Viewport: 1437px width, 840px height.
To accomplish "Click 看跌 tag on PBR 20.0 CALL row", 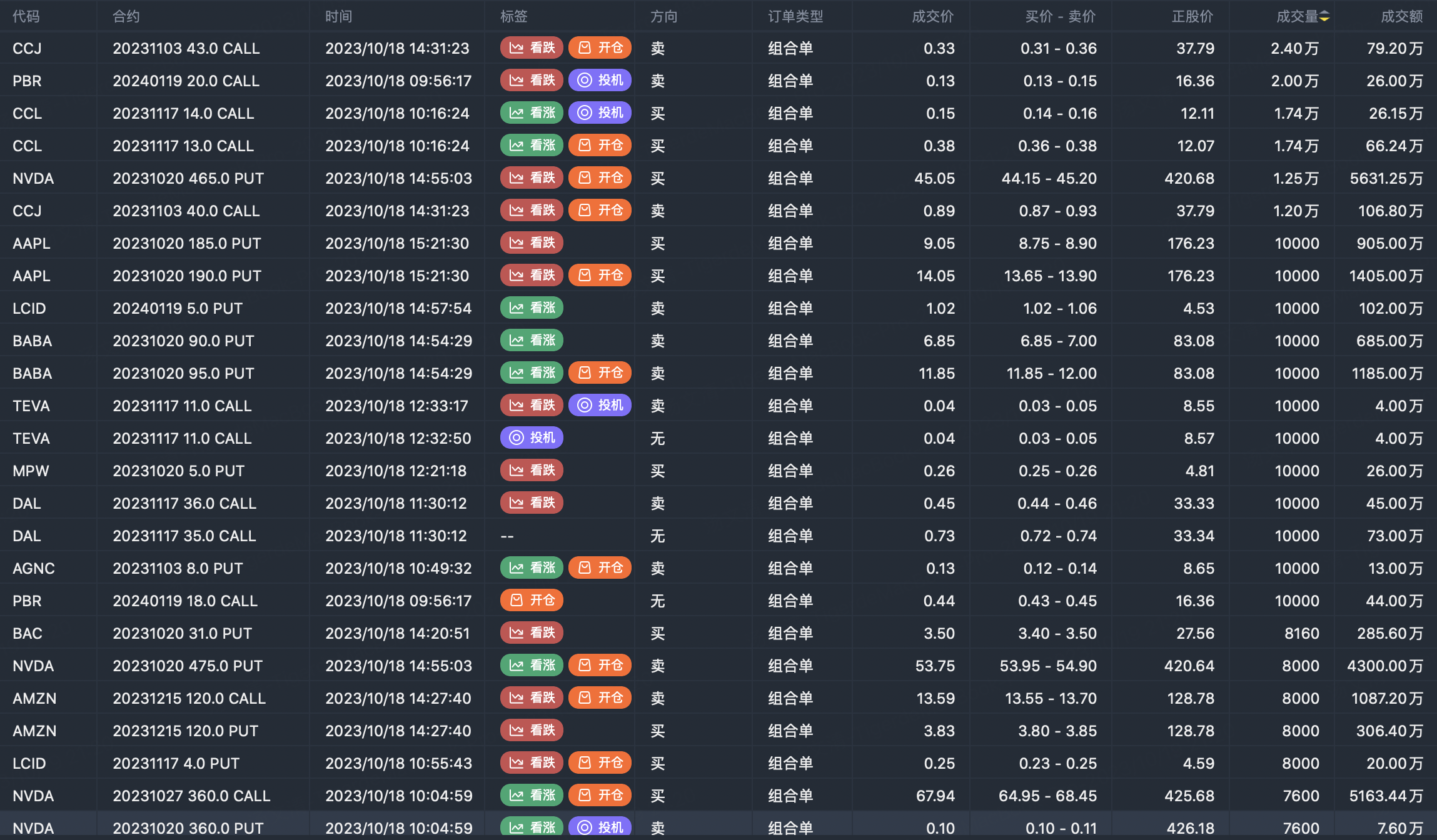I will tap(532, 81).
